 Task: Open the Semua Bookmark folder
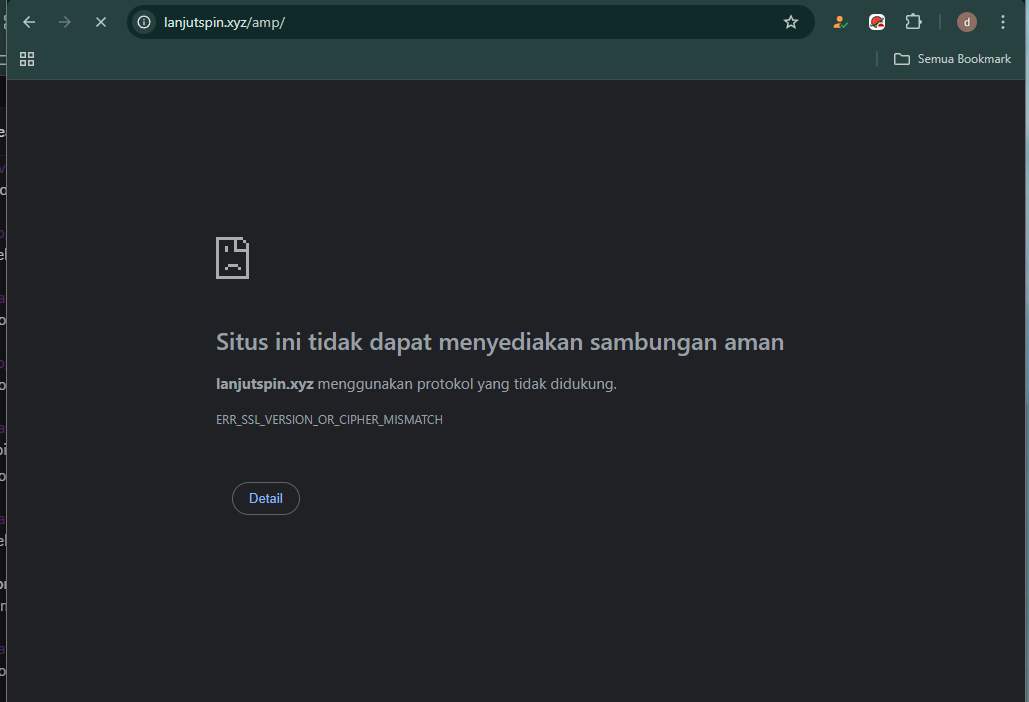pyautogui.click(x=952, y=59)
